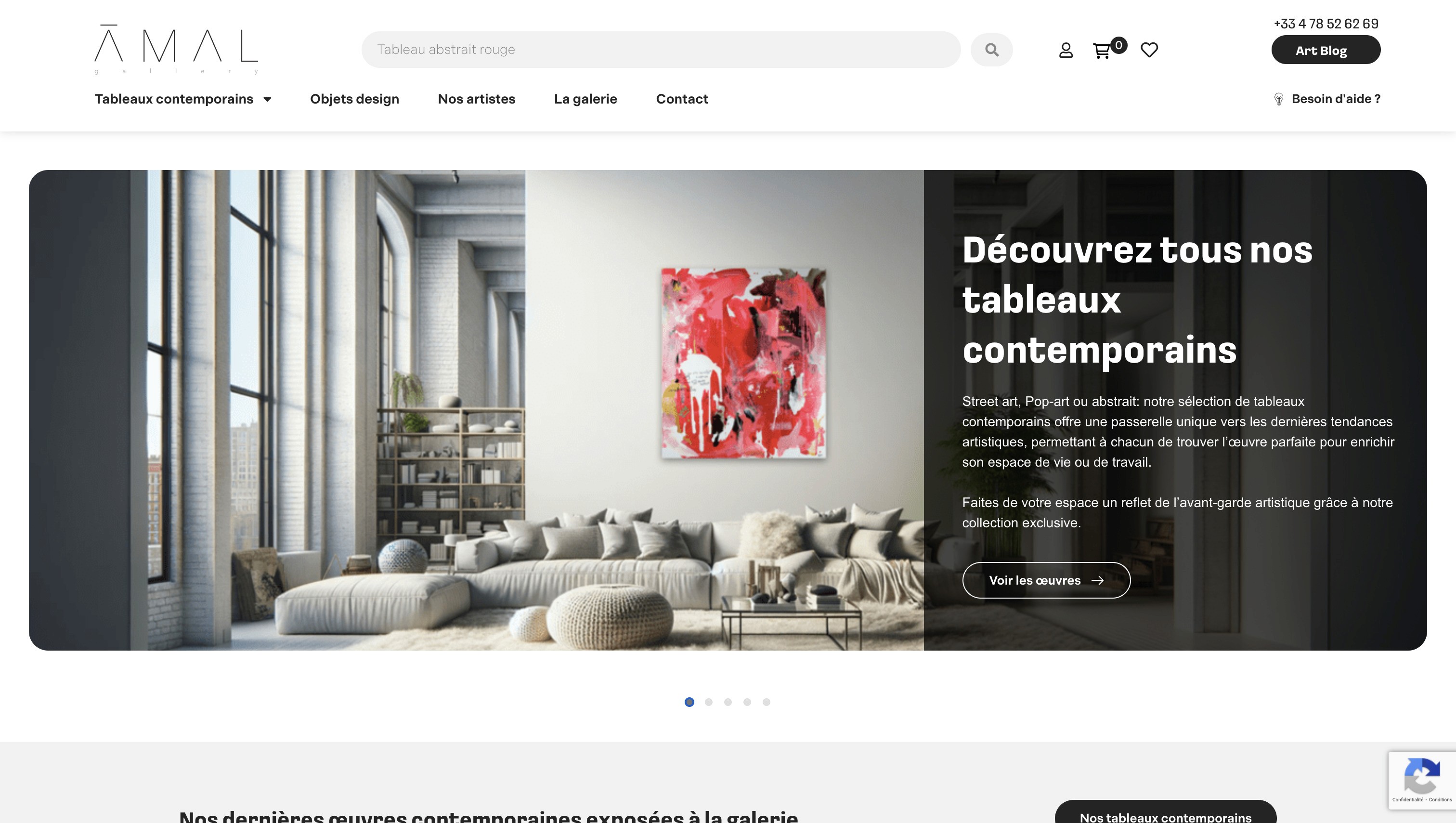
Task: Open the wishlist heart icon
Action: coord(1149,50)
